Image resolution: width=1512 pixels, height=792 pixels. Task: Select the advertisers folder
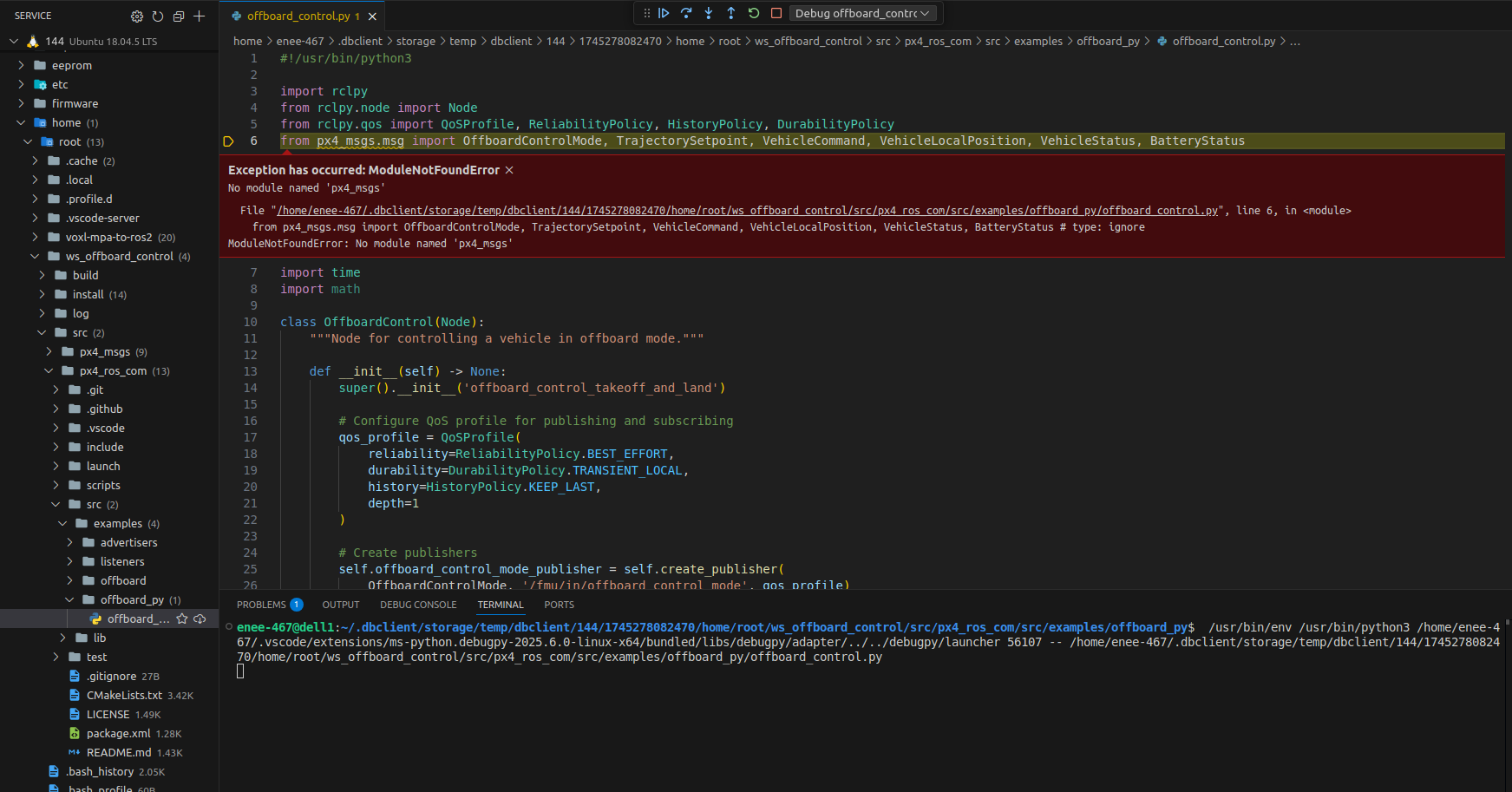pyautogui.click(x=128, y=542)
